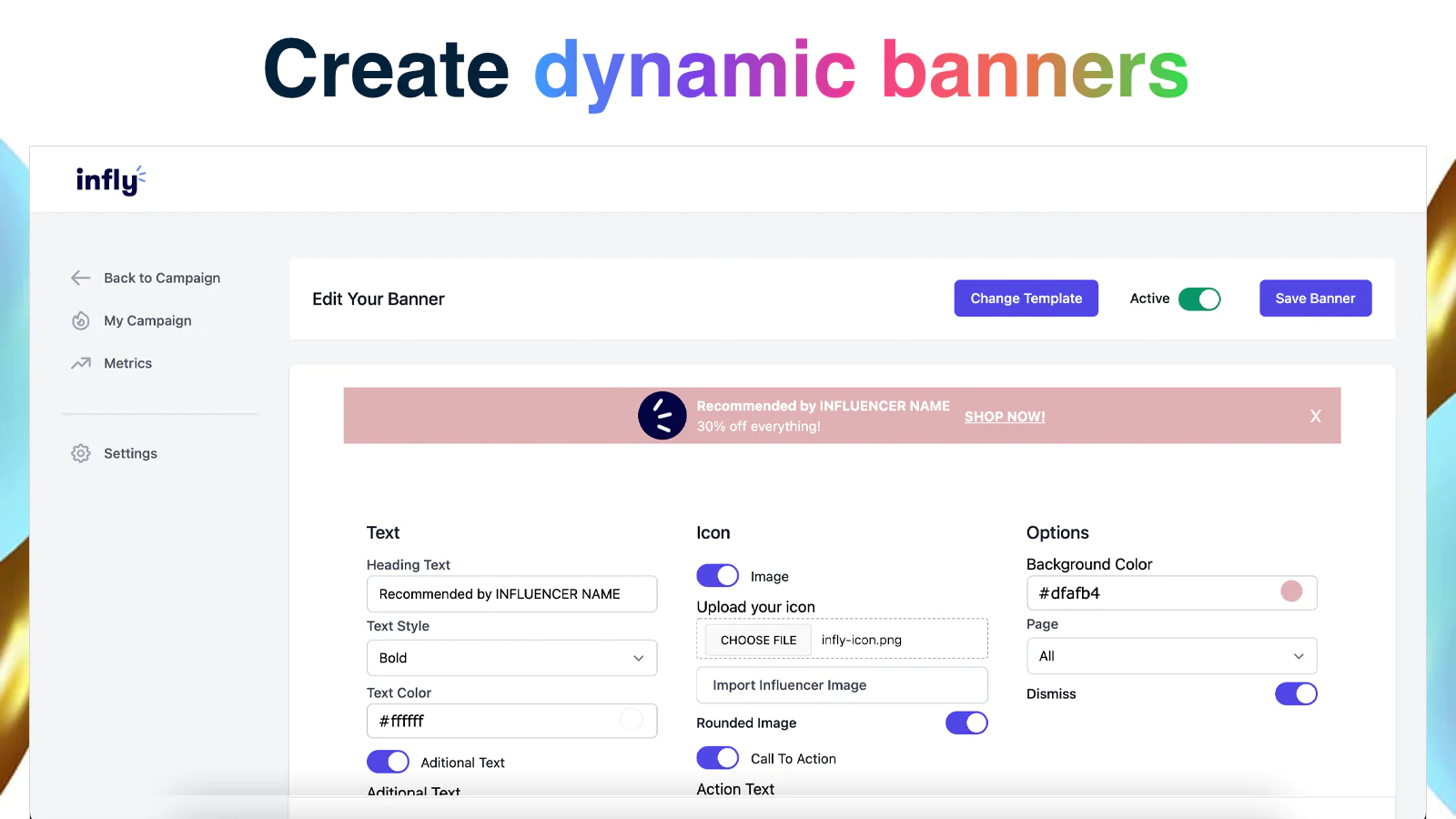
Task: Click the back arrow icon in sidebar
Action: [x=81, y=278]
